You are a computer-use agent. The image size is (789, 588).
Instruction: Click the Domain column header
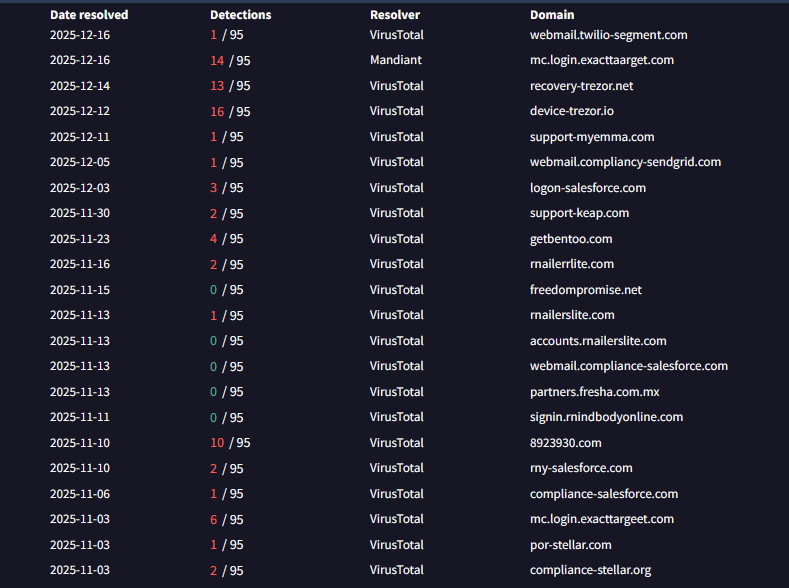[x=552, y=15]
